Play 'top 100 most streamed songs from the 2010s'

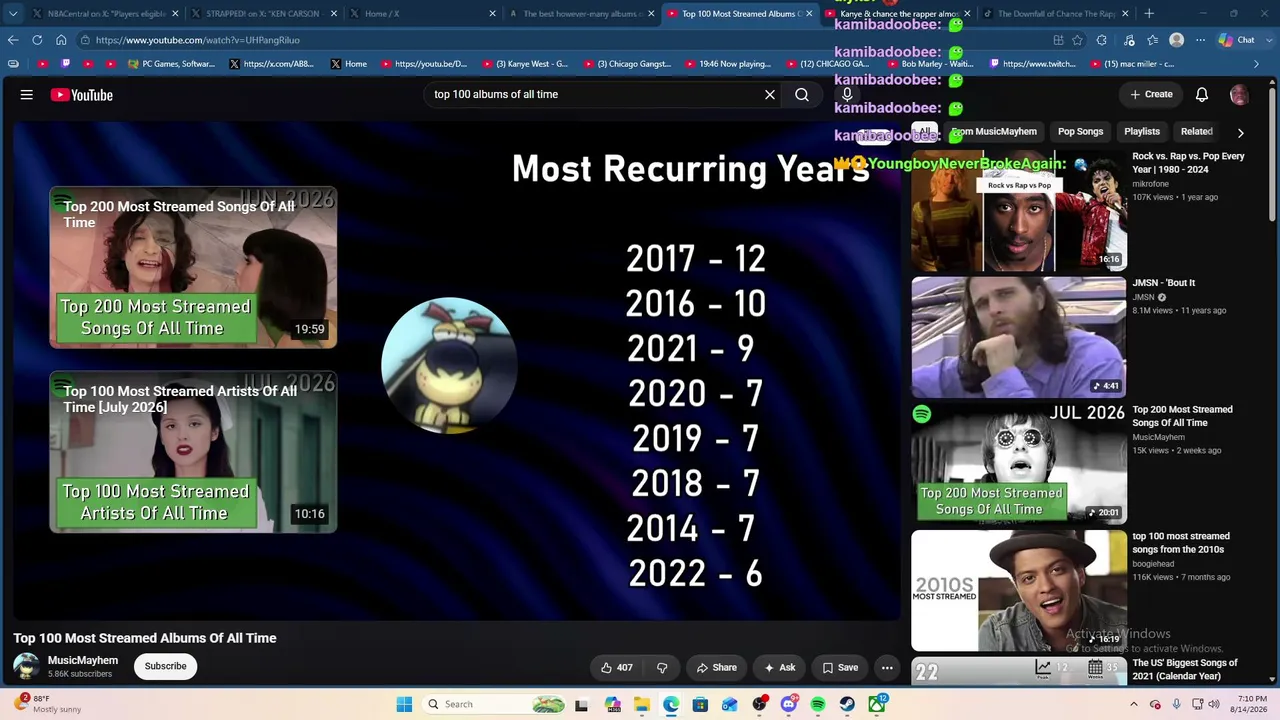tap(1019, 590)
